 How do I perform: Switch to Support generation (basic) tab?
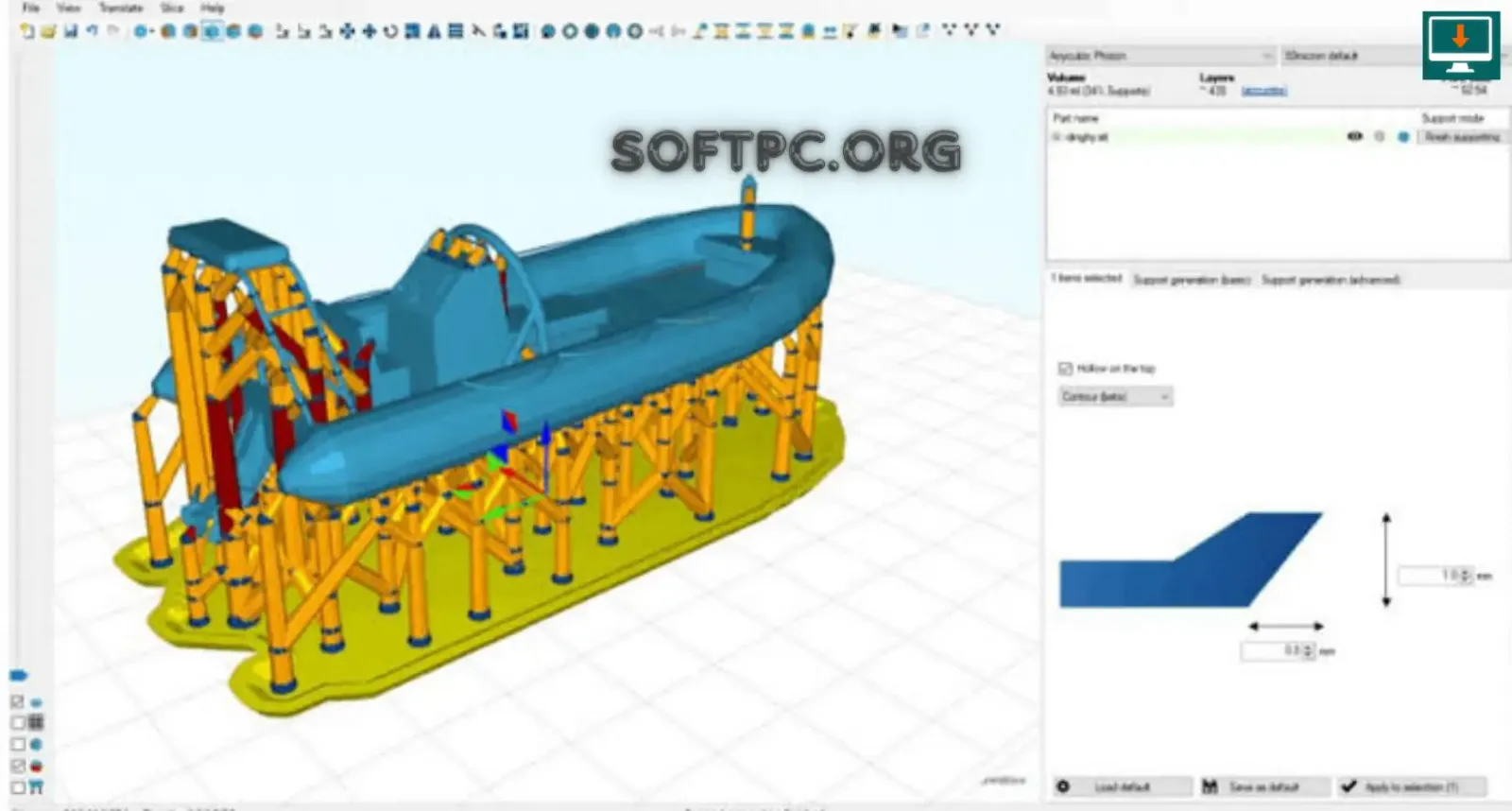[1192, 279]
